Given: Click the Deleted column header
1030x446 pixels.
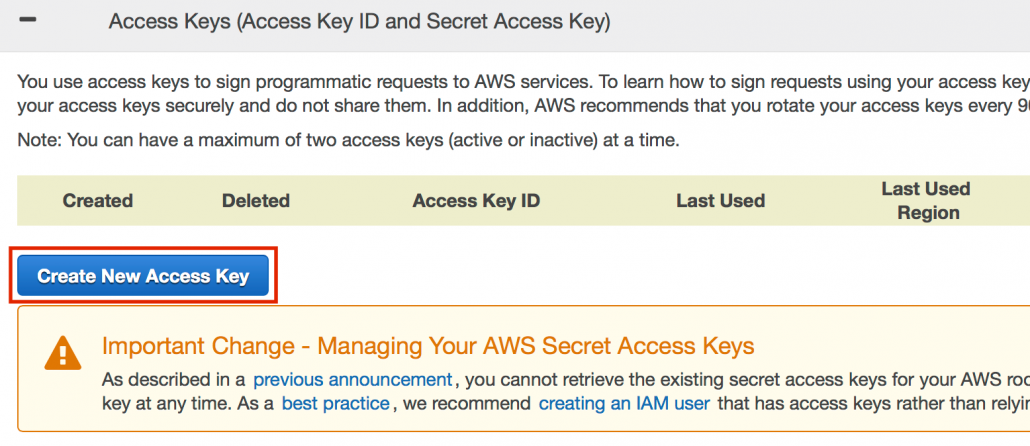Looking at the screenshot, I should coord(256,201).
